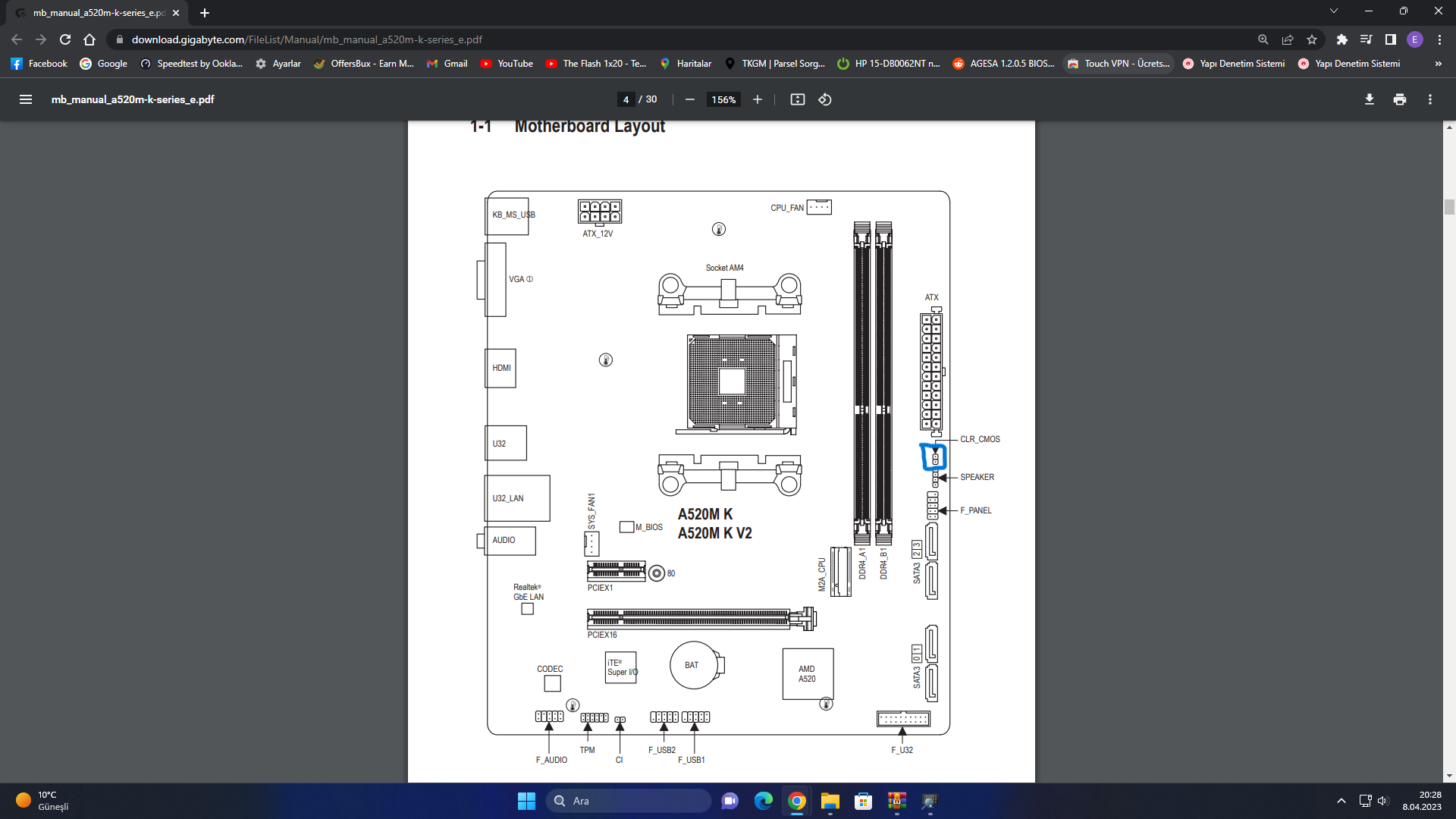Click the page number input field
The image size is (1456, 819).
(626, 99)
